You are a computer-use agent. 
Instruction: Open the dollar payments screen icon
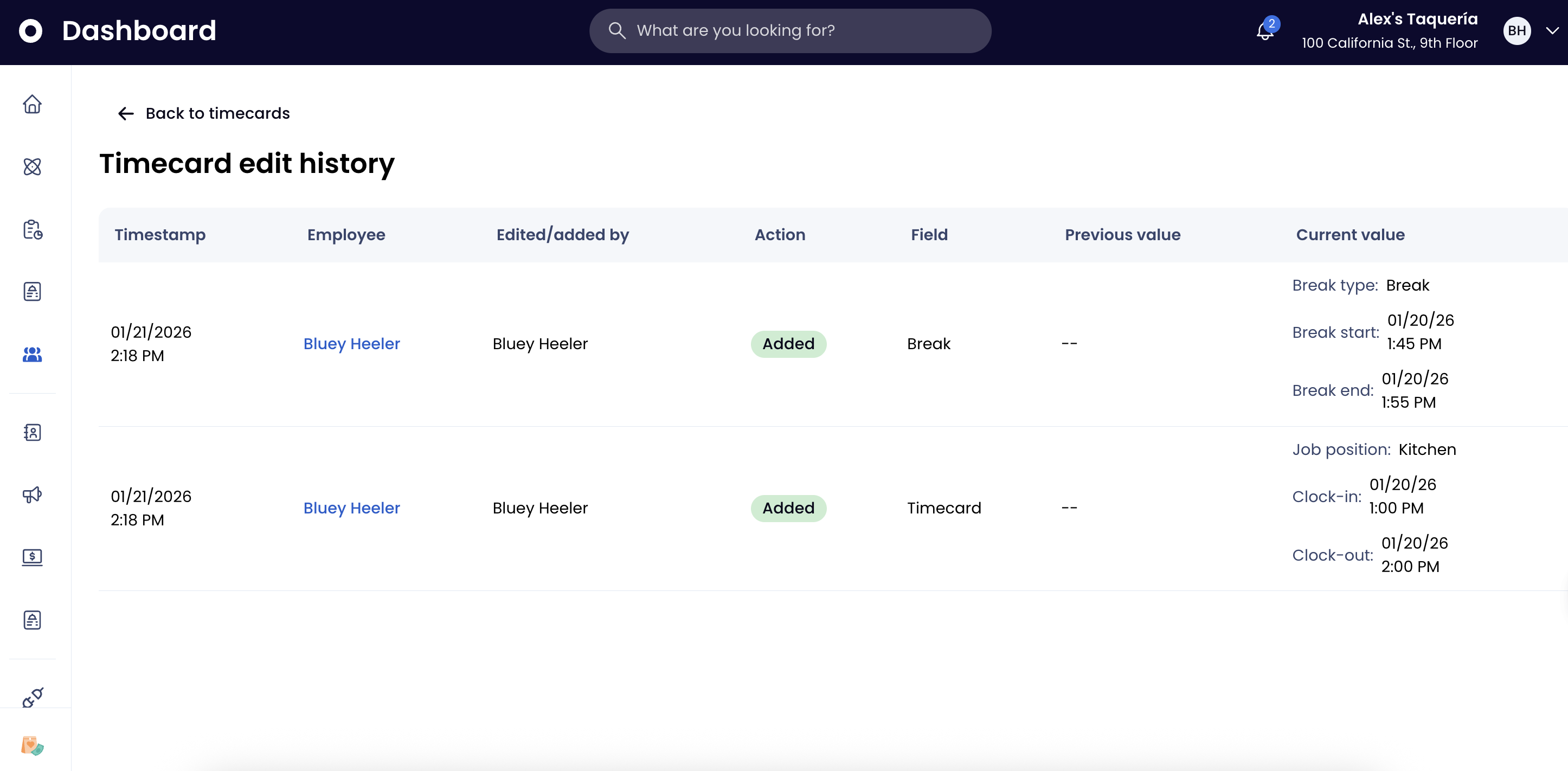coord(33,557)
